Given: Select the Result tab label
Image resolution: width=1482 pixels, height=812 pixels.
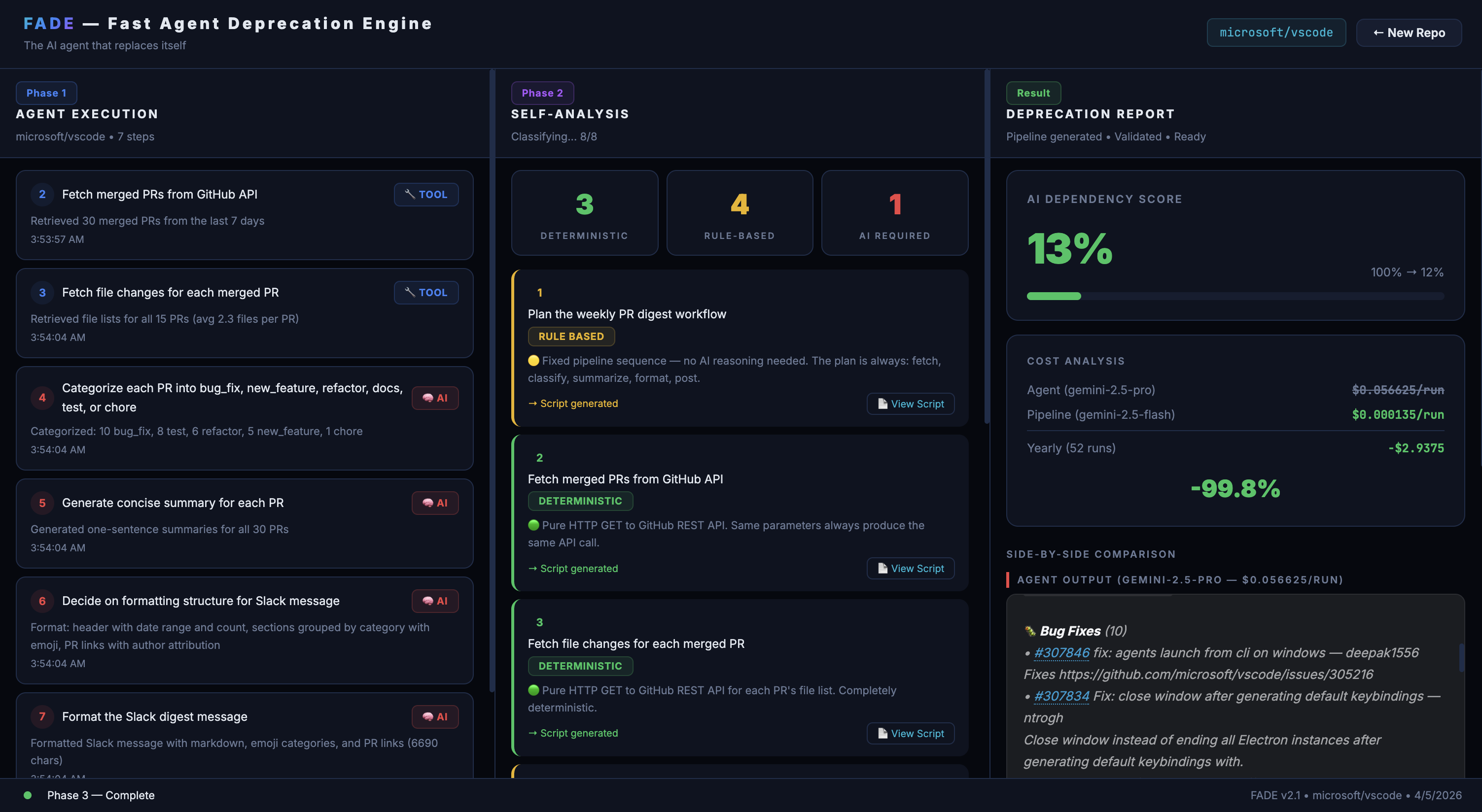Looking at the screenshot, I should click(x=1033, y=93).
